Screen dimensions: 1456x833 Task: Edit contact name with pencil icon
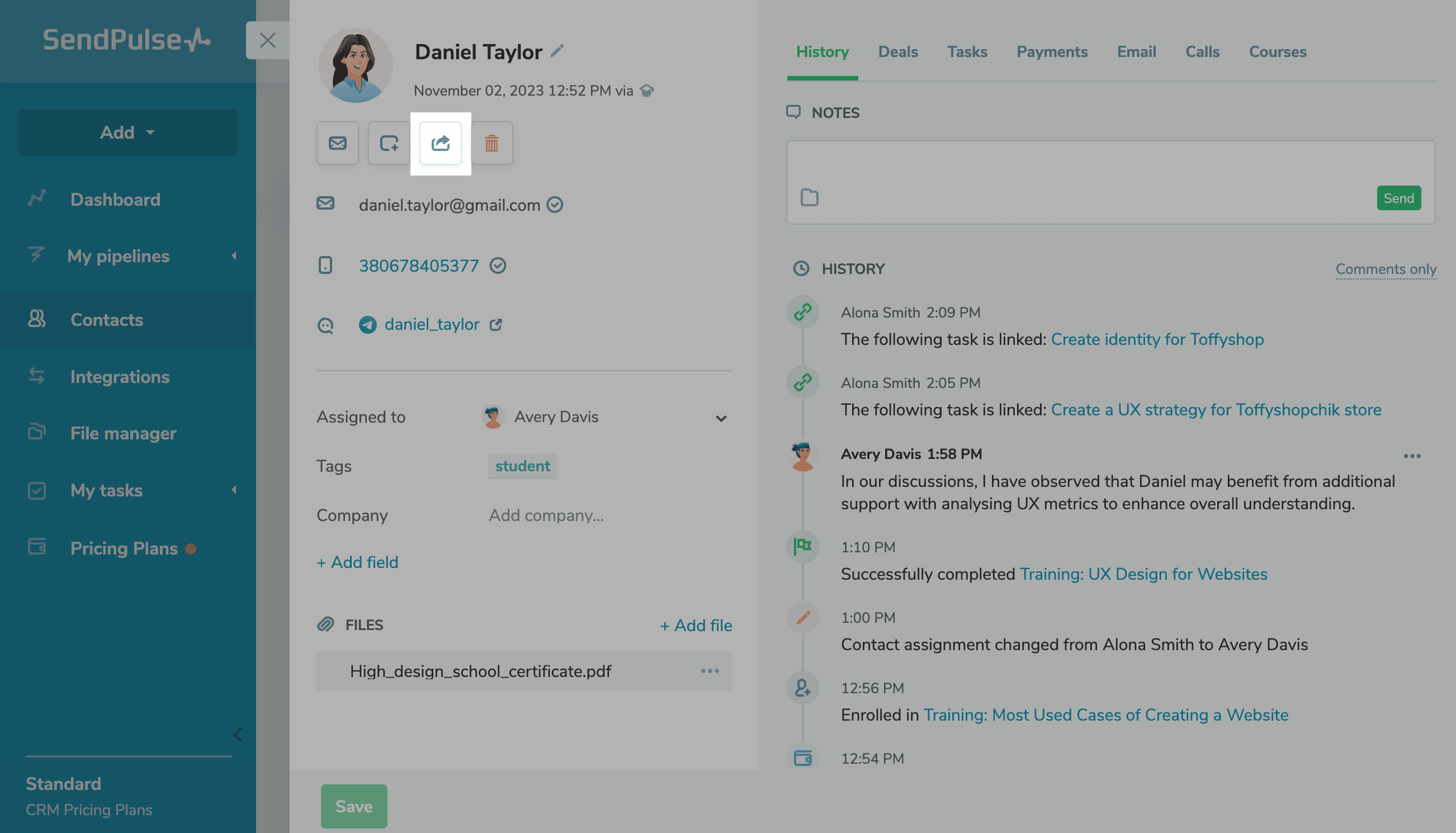tap(557, 51)
